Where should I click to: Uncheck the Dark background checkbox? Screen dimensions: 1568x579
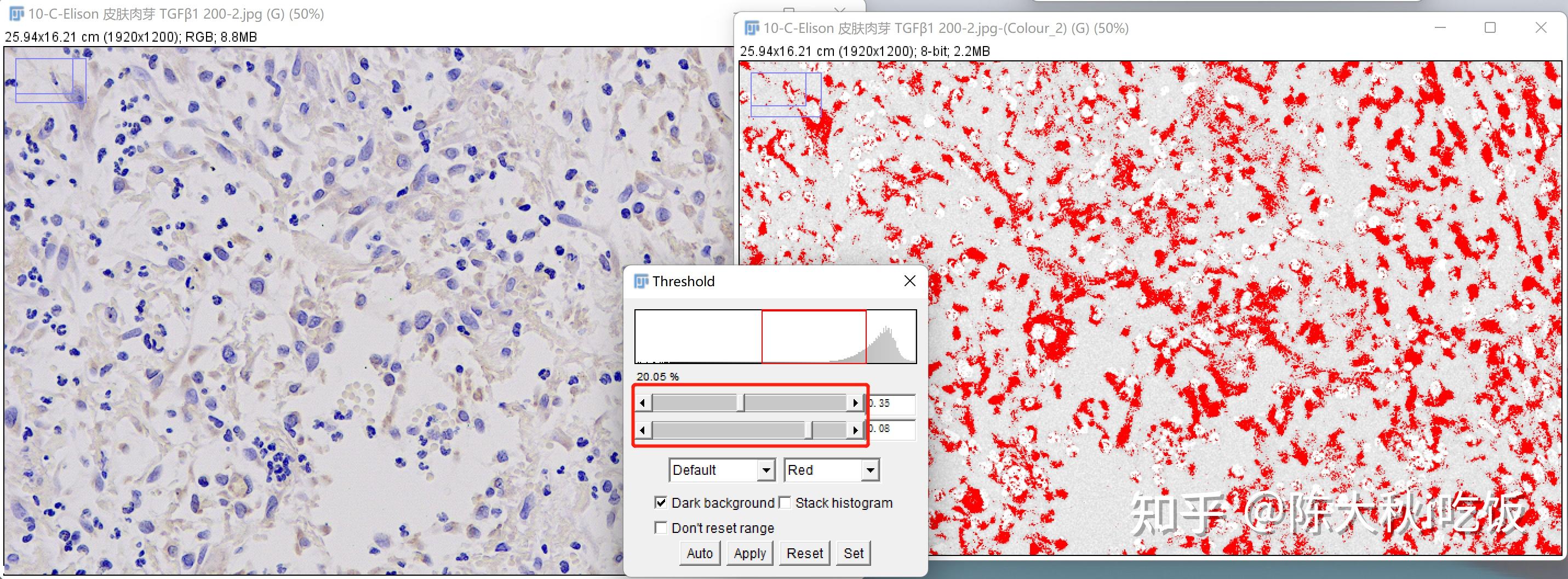[660, 503]
